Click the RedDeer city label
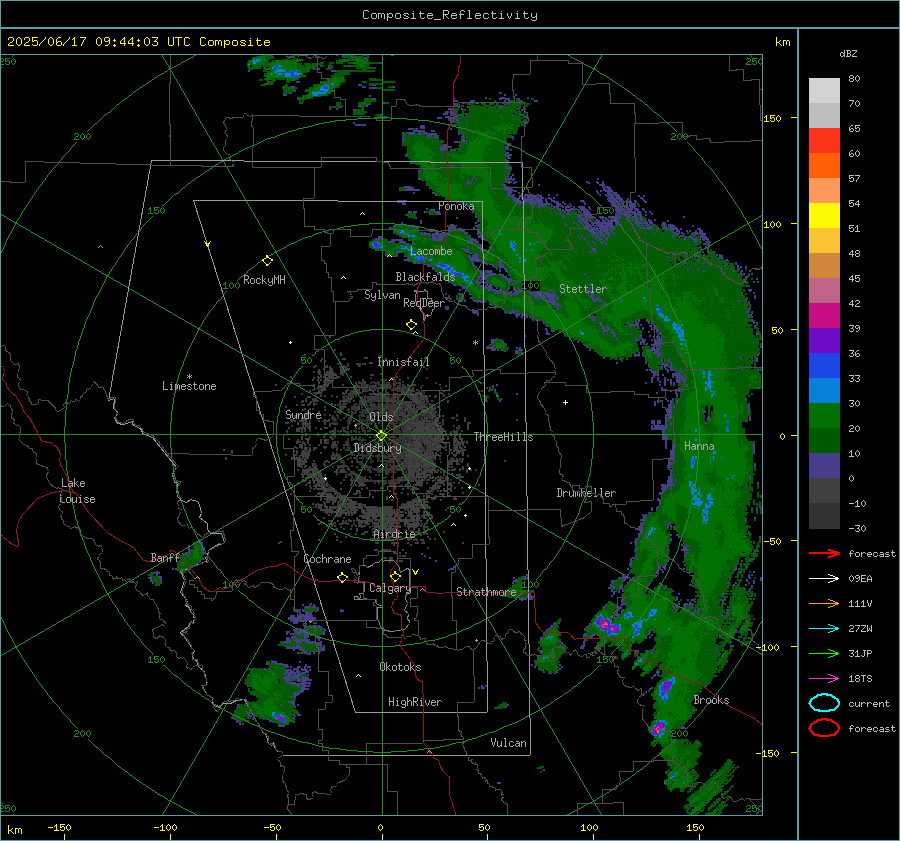This screenshot has height=841, width=900. [x=424, y=303]
